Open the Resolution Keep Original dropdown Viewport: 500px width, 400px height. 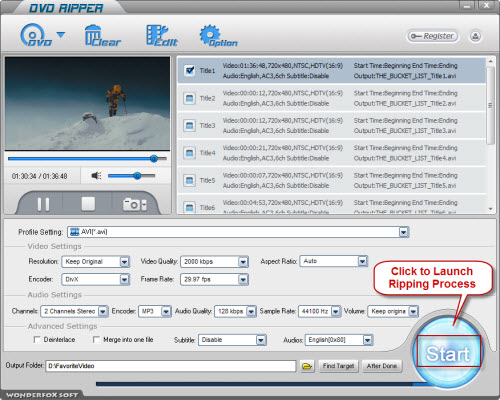coord(125,262)
